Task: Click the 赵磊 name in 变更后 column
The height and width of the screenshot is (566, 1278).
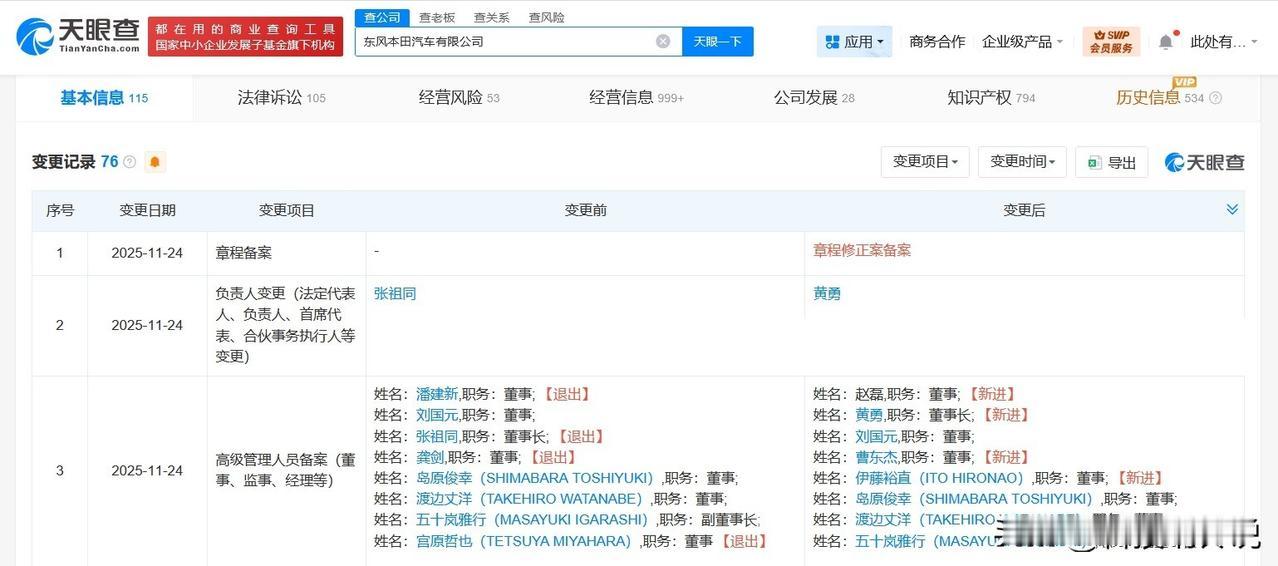Action: tap(869, 394)
